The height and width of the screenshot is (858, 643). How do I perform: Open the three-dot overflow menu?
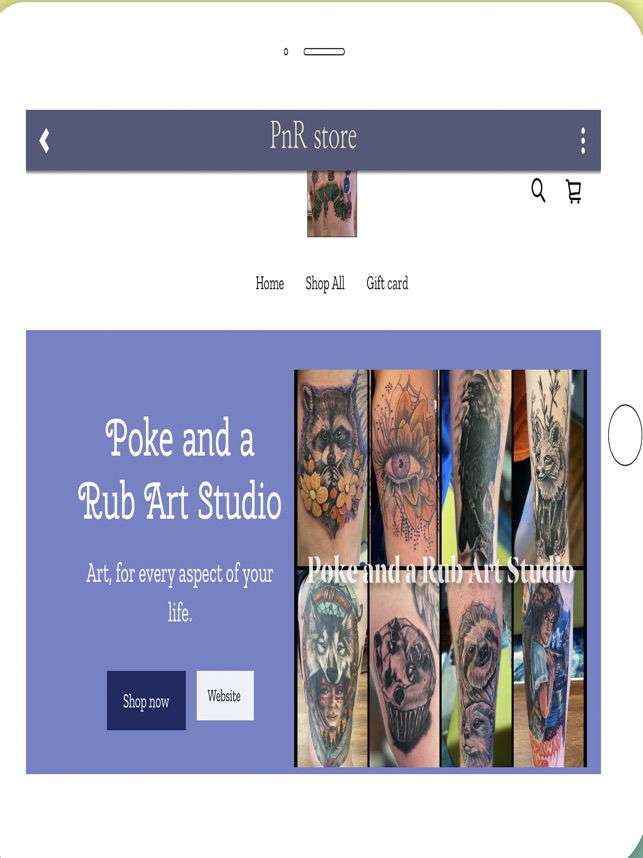583,141
